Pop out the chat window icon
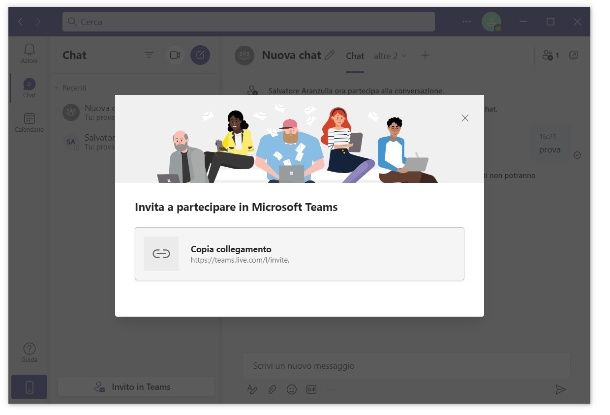This screenshot has height=415, width=610. 573,55
